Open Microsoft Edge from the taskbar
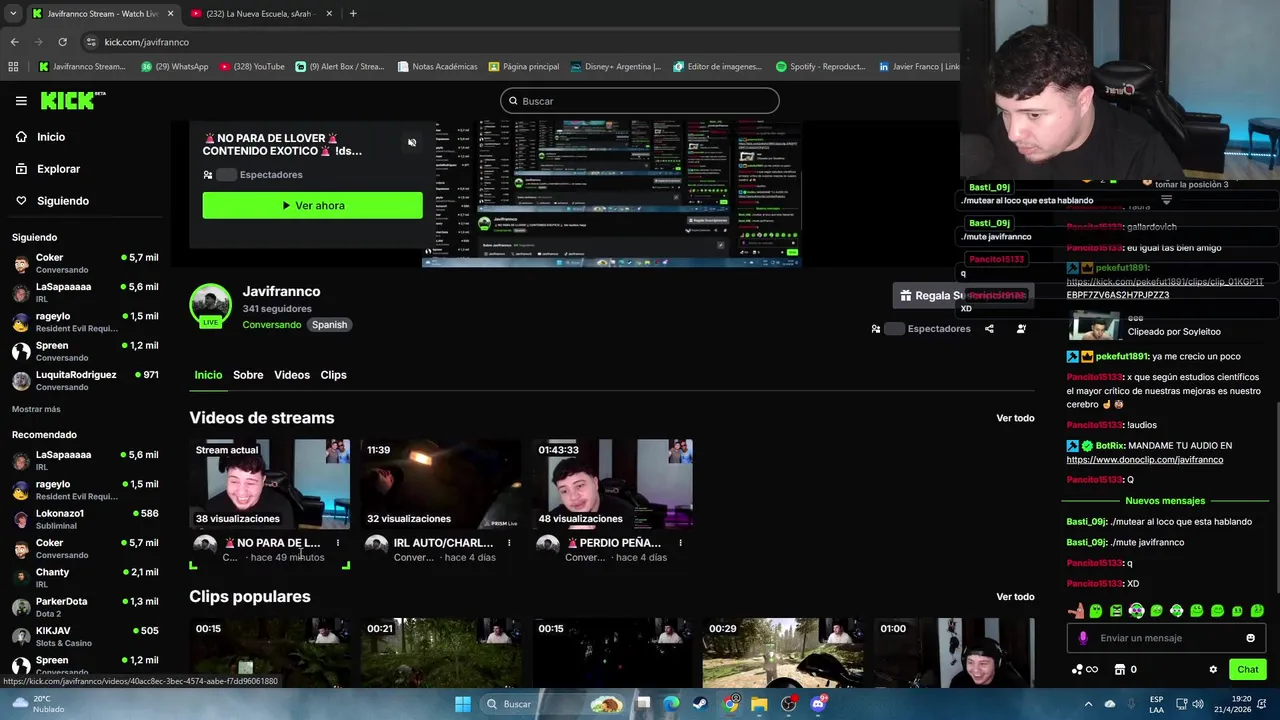 point(671,704)
